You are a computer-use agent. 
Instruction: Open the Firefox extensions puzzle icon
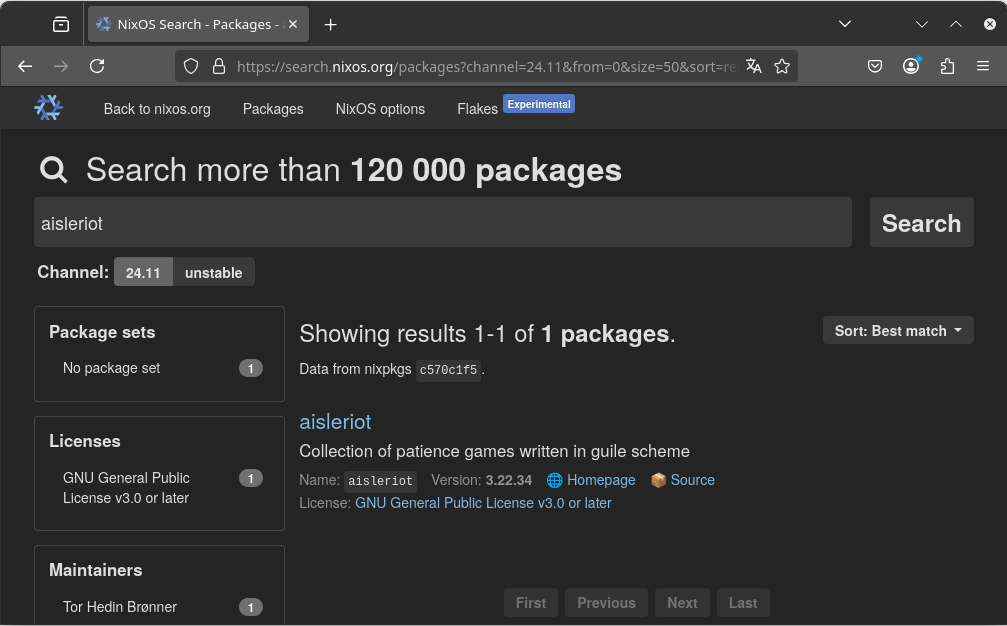coord(947,66)
